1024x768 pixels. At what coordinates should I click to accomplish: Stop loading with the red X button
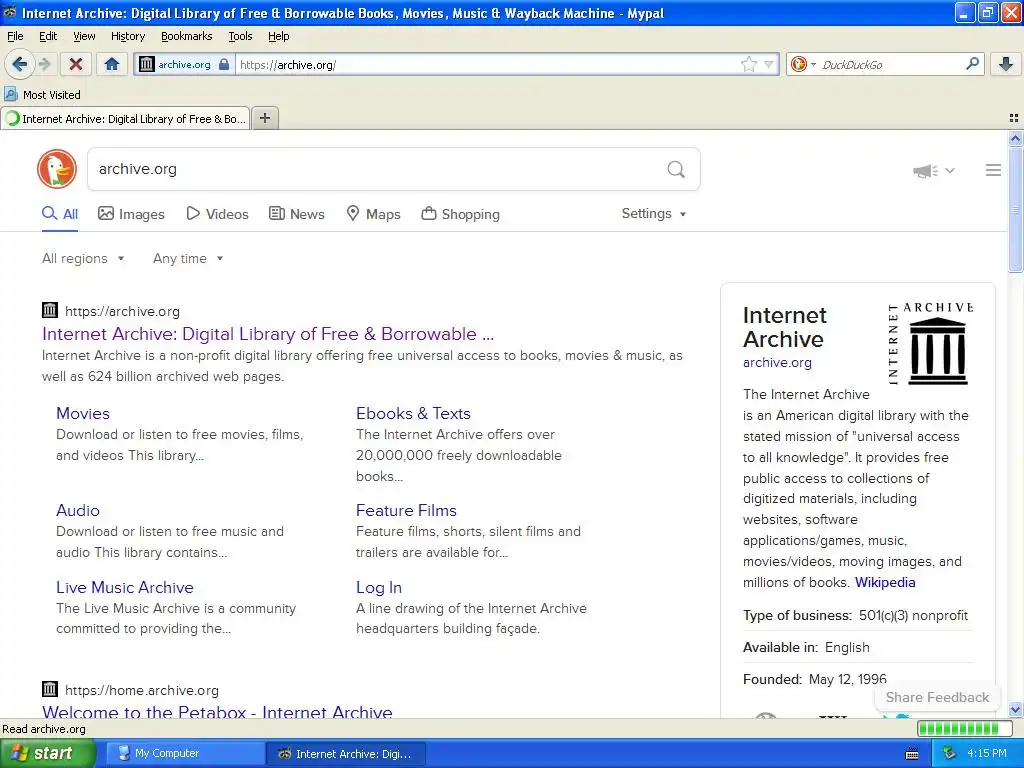tap(76, 64)
